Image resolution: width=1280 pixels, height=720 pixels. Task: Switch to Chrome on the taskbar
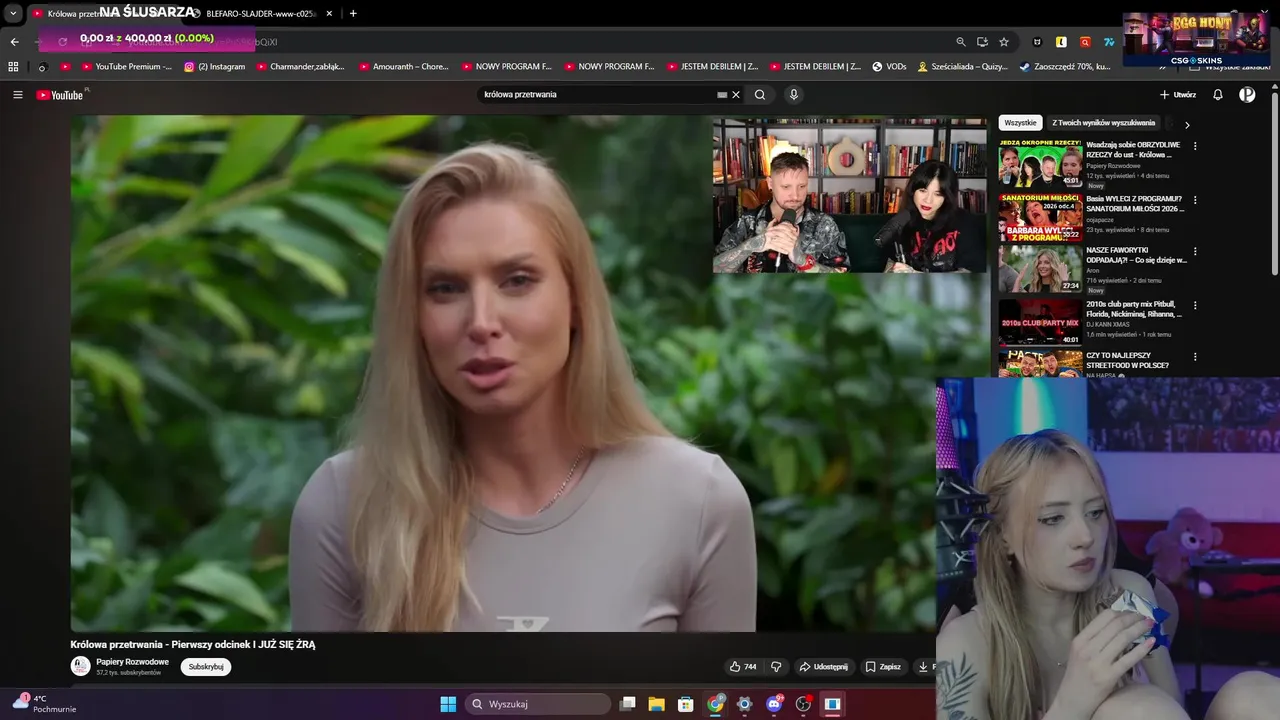[715, 704]
